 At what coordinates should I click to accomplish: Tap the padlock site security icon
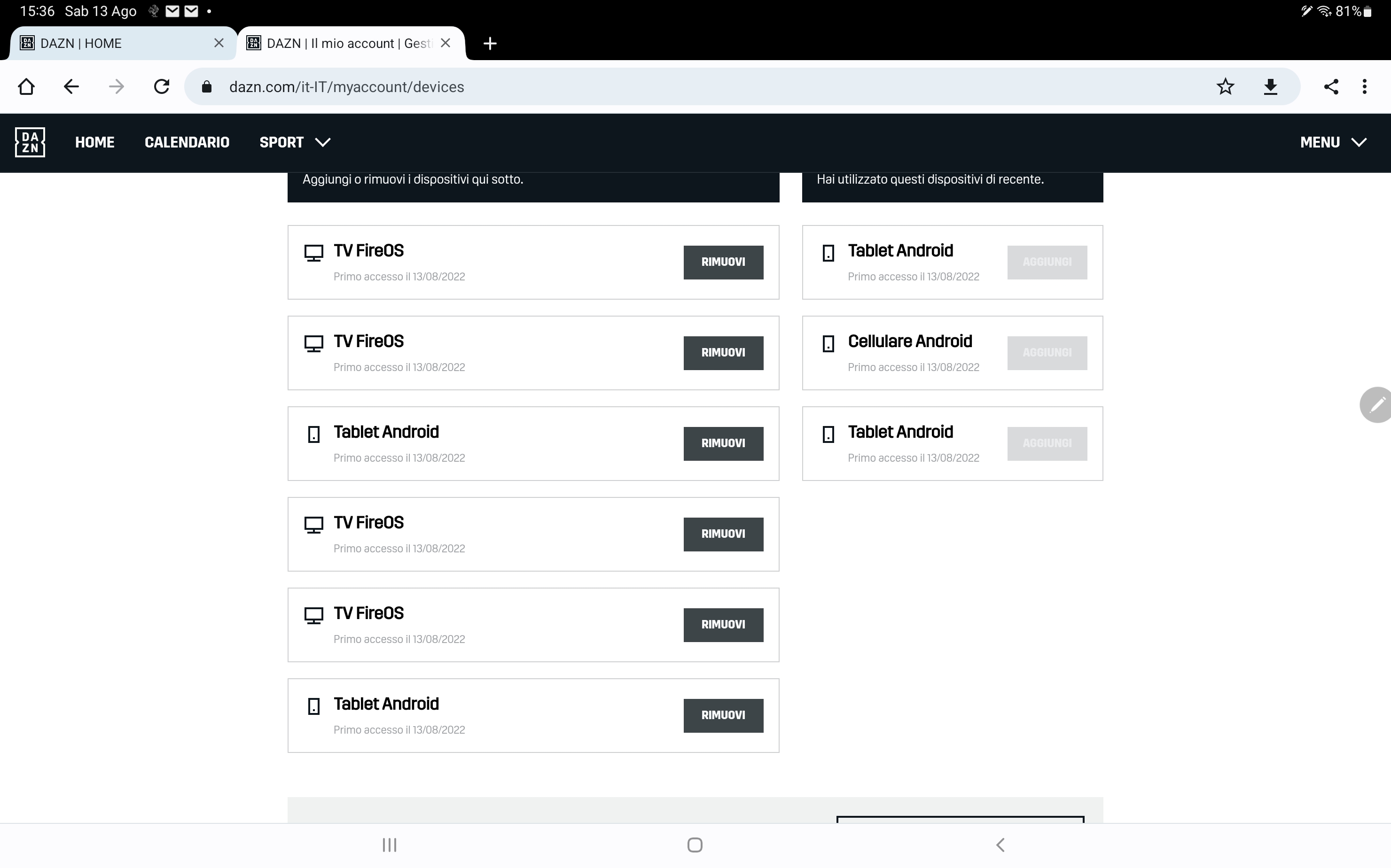click(x=207, y=87)
